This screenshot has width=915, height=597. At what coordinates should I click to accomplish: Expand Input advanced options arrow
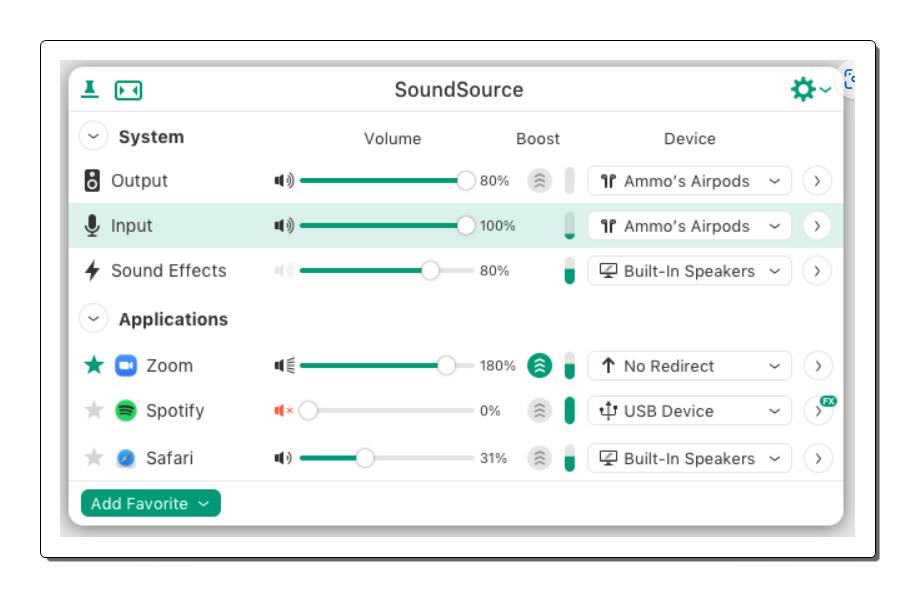[817, 226]
